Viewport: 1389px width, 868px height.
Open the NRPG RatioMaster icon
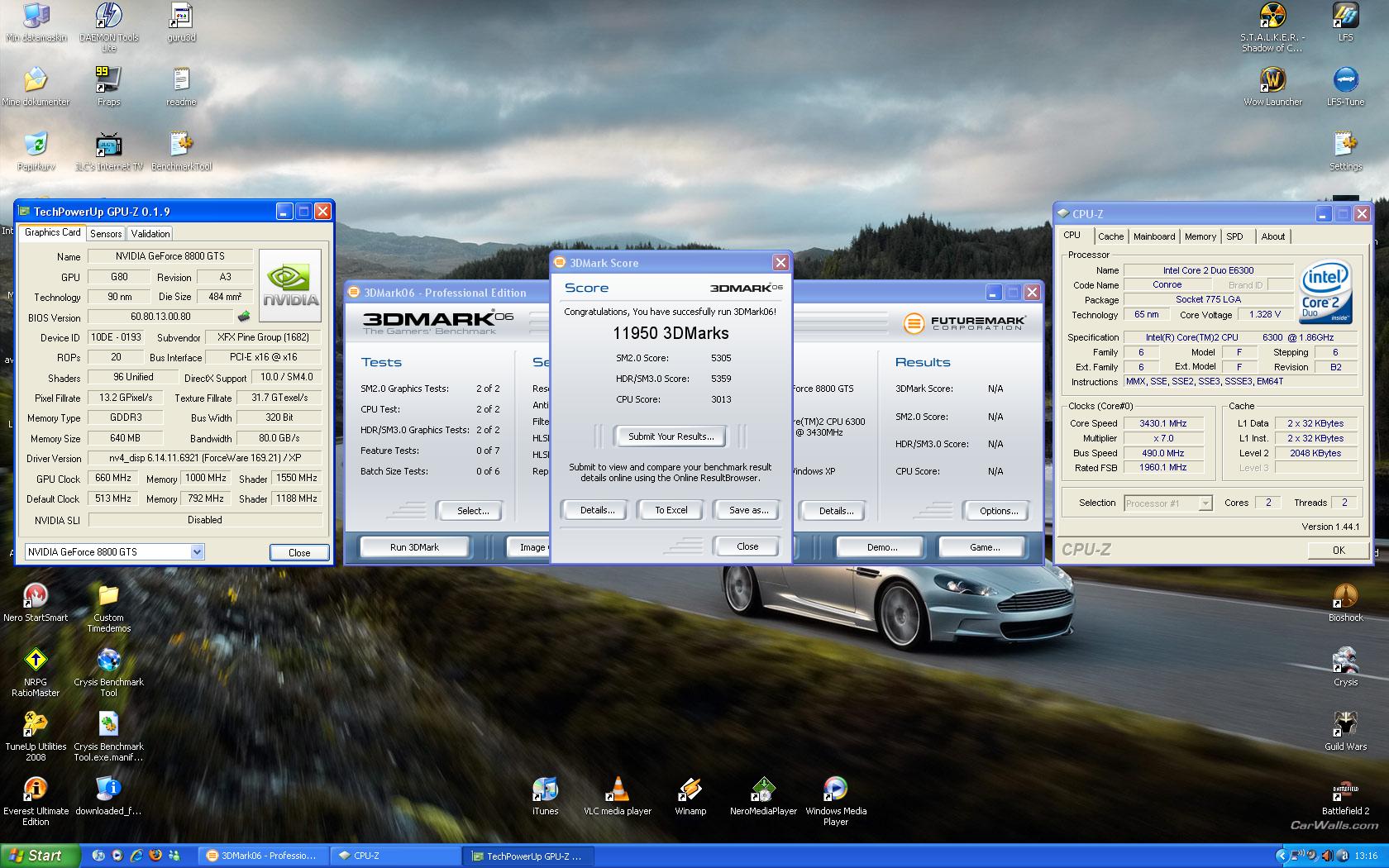pyautogui.click(x=36, y=672)
